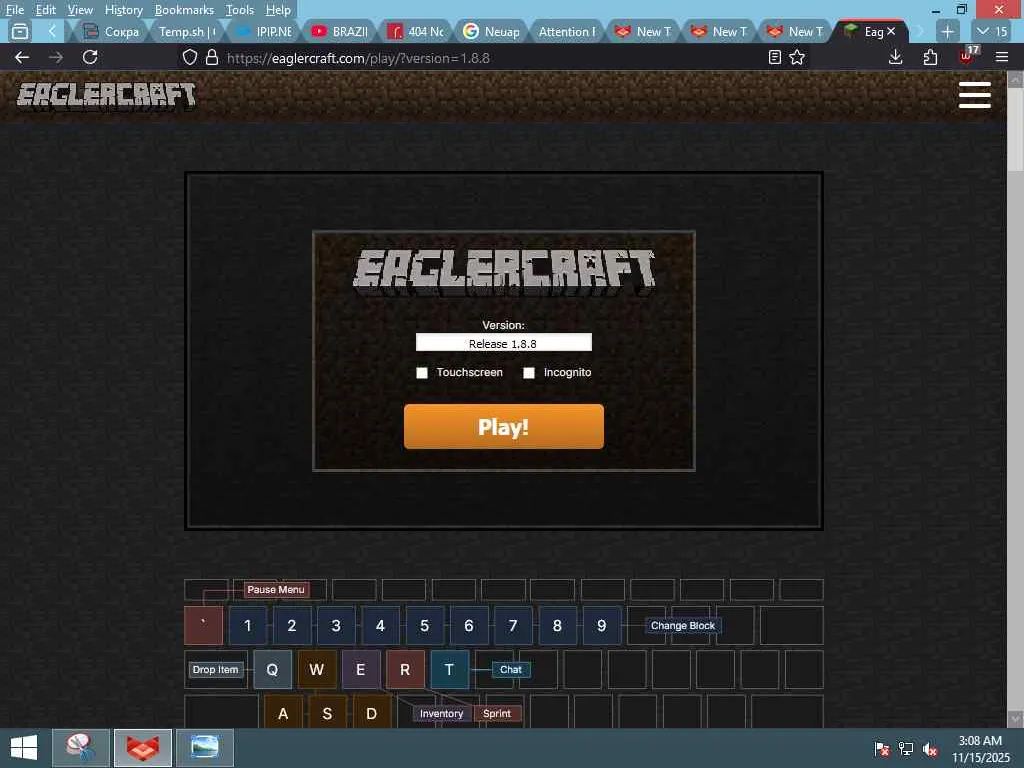Open the View menu
Image resolution: width=1024 pixels, height=768 pixels.
coord(80,10)
